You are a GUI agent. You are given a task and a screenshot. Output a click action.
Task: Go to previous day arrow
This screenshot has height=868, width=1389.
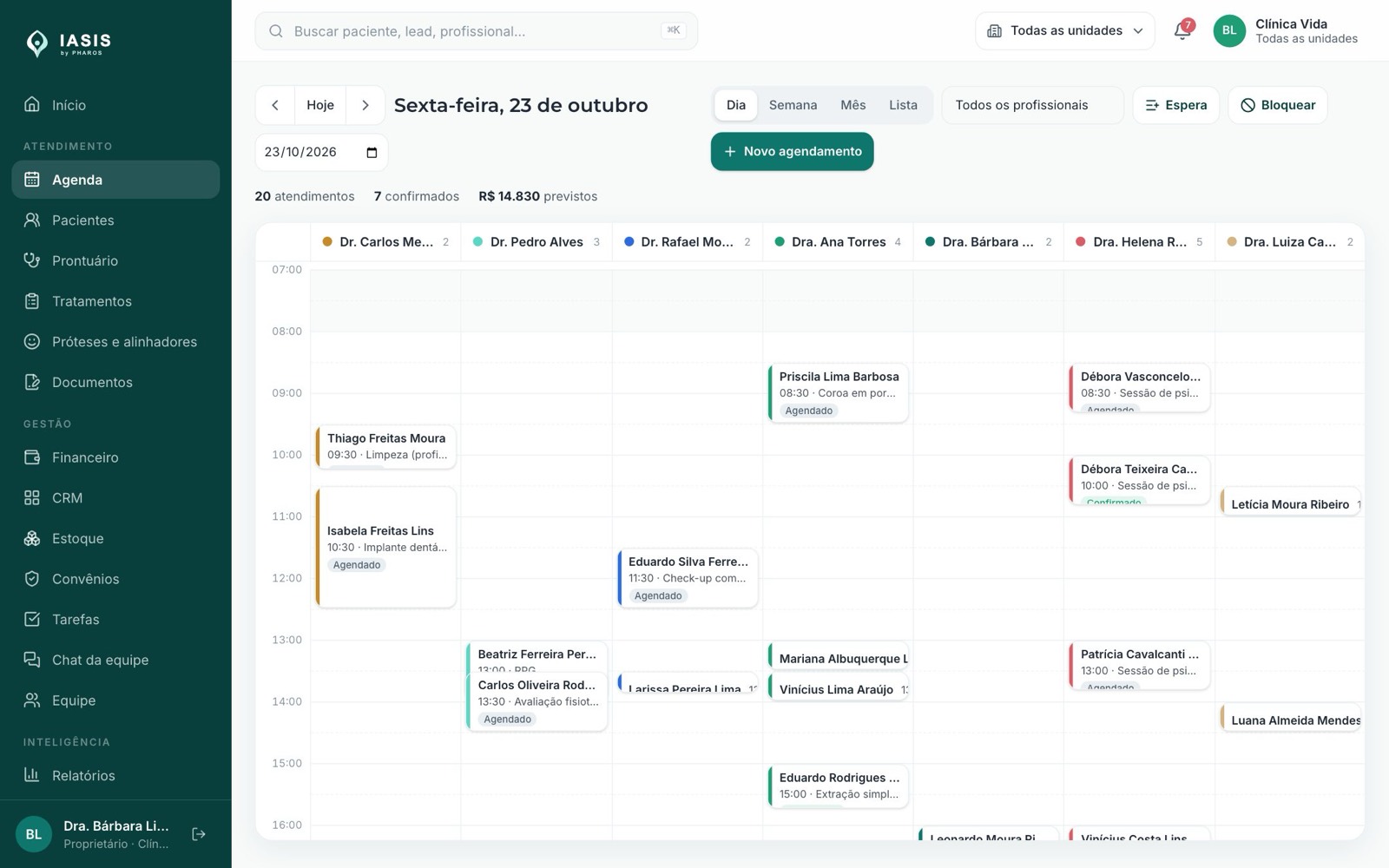275,105
